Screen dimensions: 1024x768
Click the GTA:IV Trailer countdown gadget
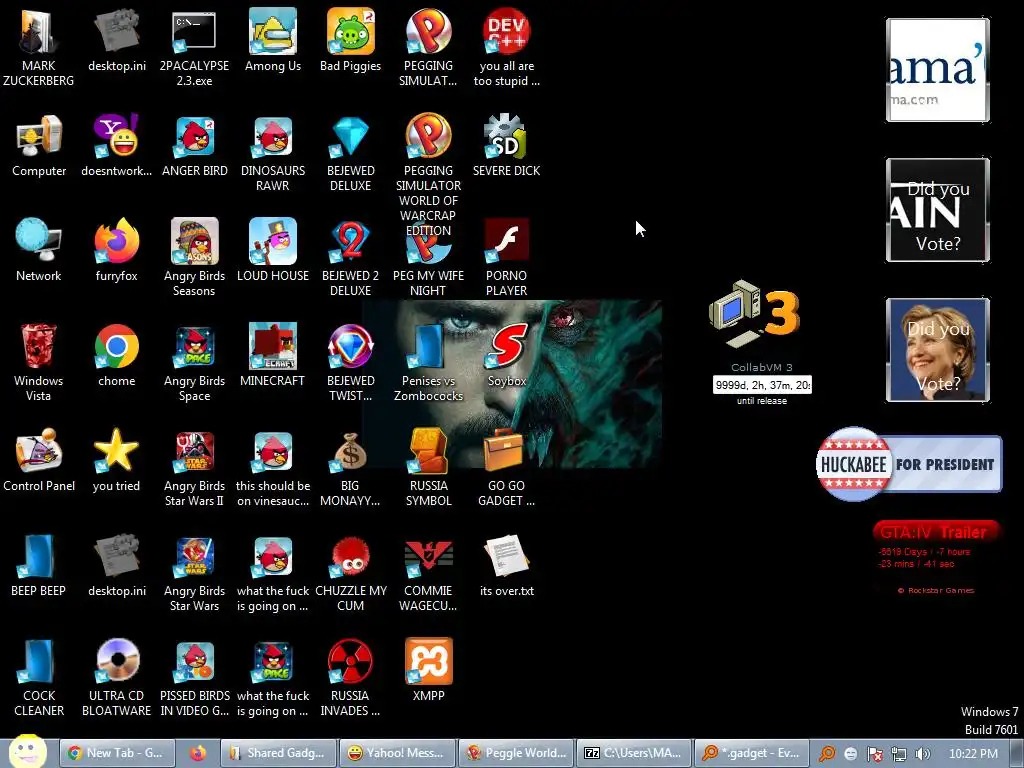[x=936, y=558]
